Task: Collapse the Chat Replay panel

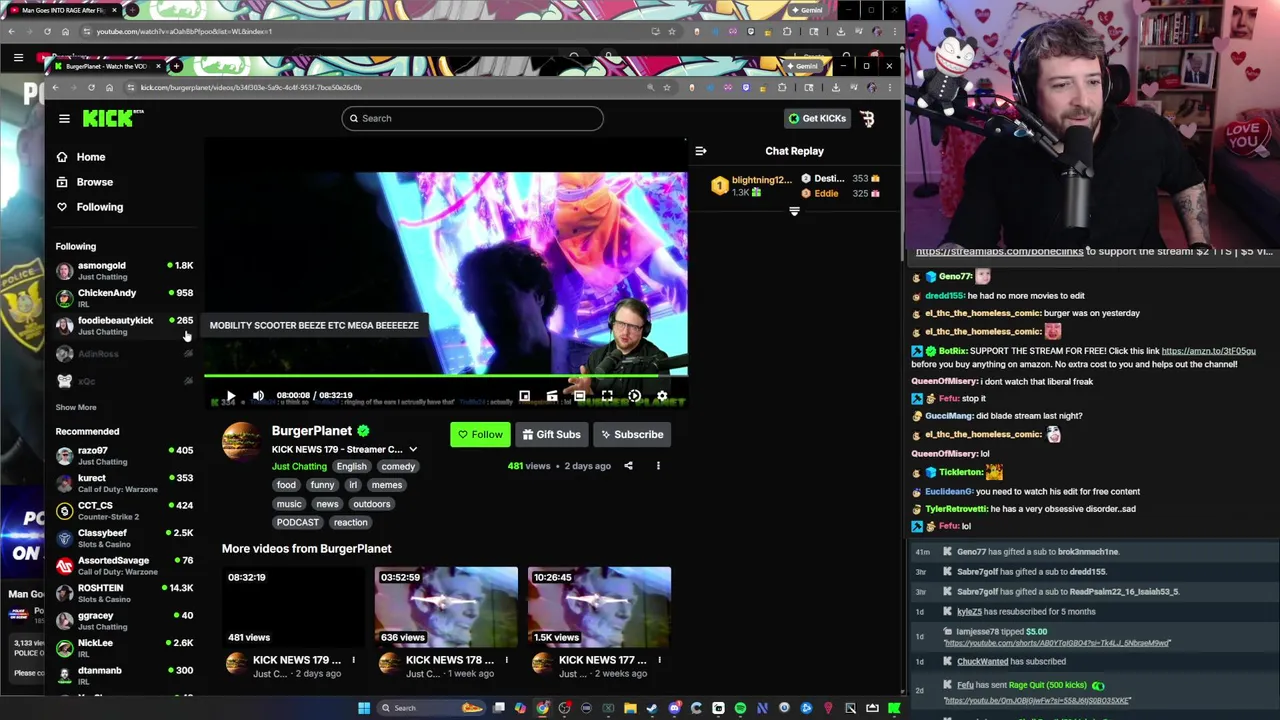Action: (x=700, y=151)
